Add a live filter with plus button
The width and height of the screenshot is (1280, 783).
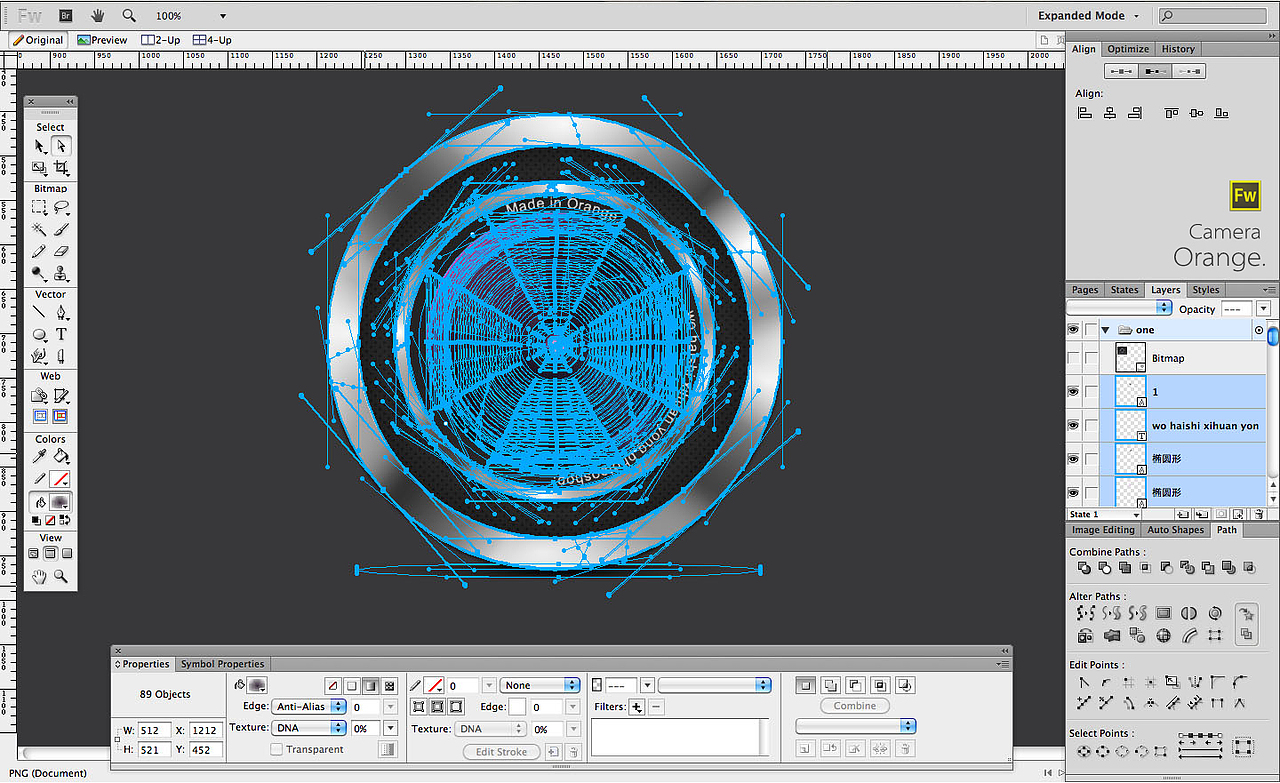coord(636,707)
